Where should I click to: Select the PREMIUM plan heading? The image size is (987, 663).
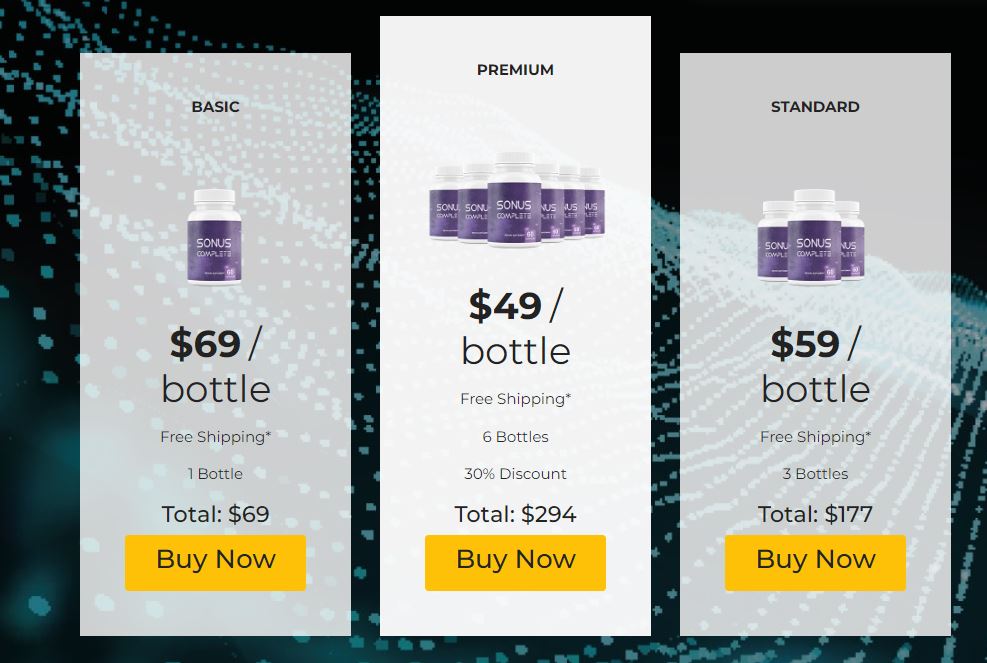(516, 70)
